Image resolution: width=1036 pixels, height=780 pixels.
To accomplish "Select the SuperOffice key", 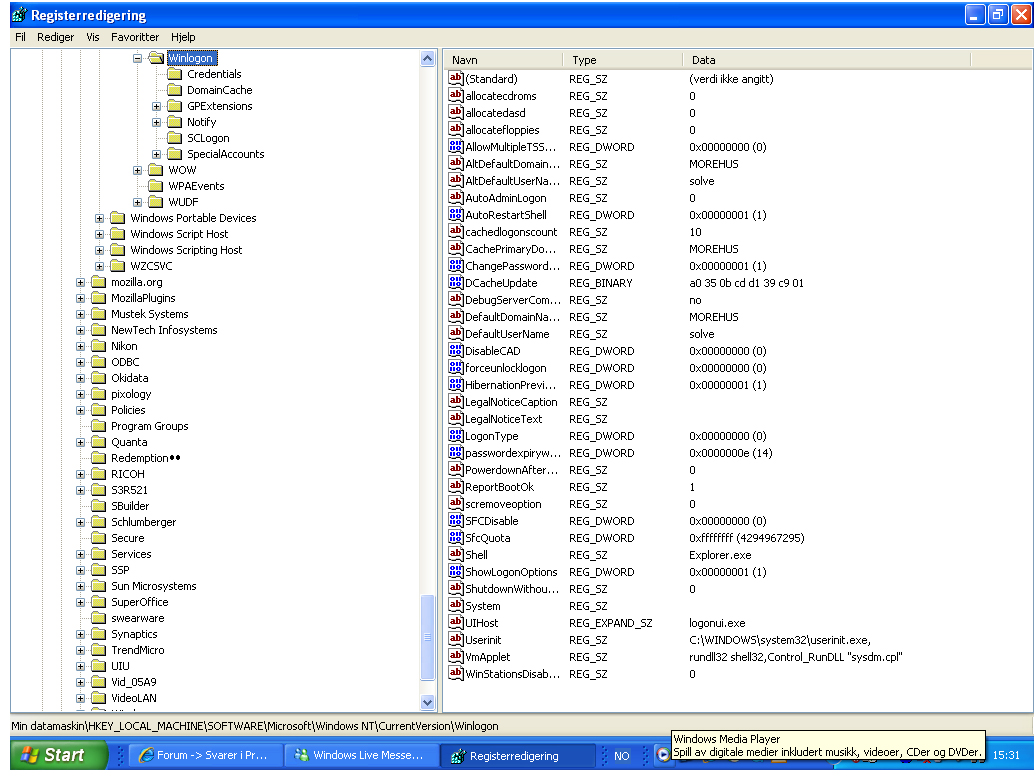I will coord(139,602).
